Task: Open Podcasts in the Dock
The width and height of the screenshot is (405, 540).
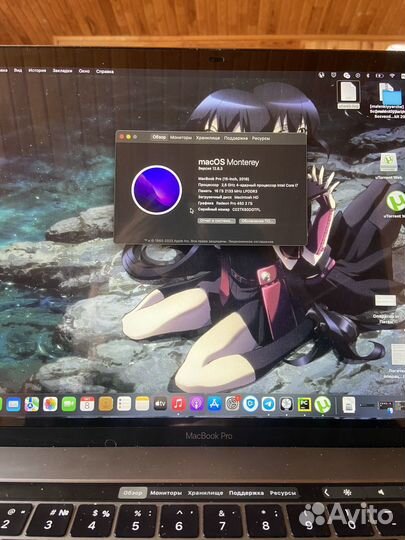Action: 197,404
